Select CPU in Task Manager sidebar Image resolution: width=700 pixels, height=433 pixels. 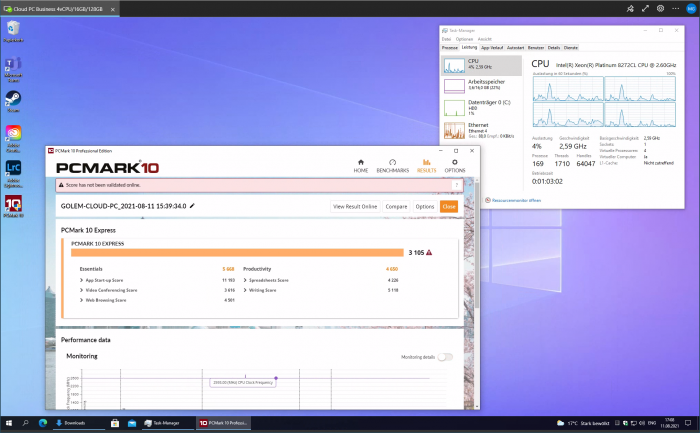(481, 66)
